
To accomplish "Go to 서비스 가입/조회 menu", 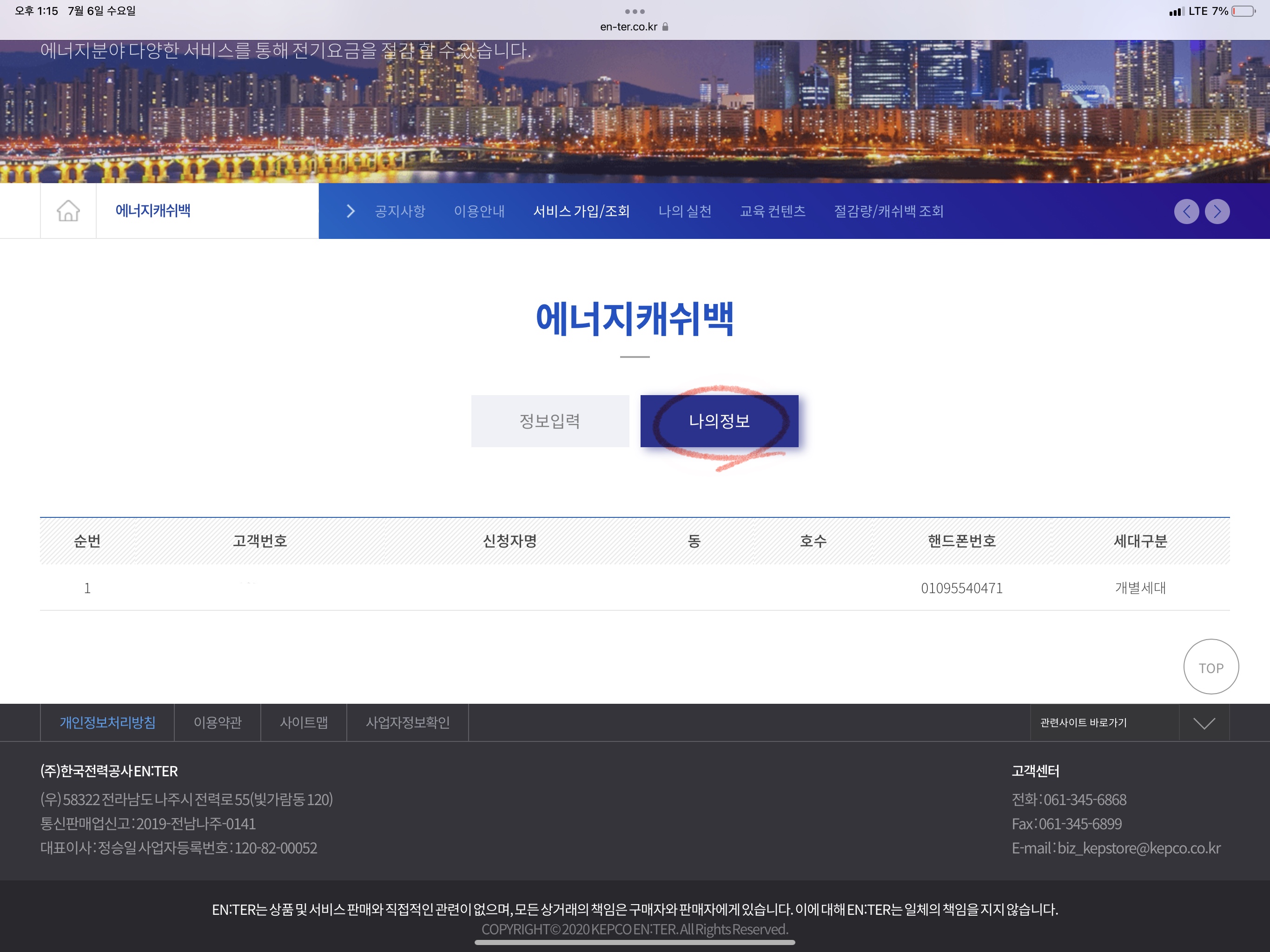I will coord(581,212).
